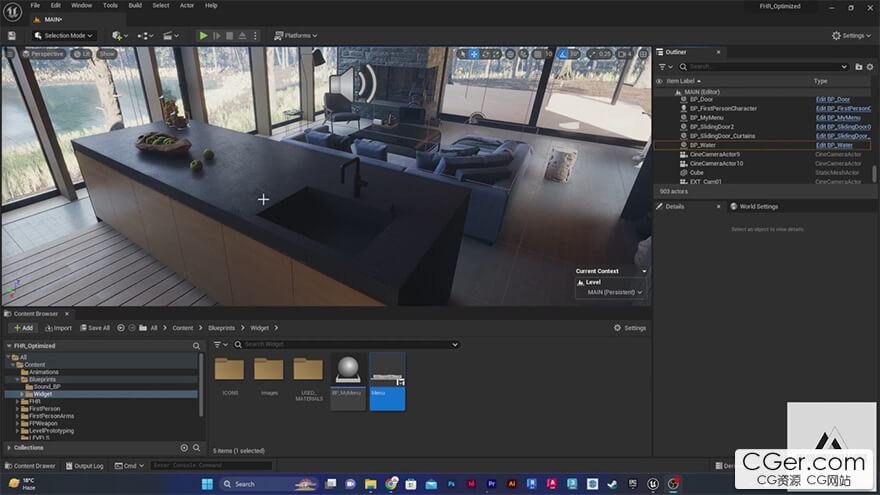Save the current level with the floppy disk icon

(12, 35)
